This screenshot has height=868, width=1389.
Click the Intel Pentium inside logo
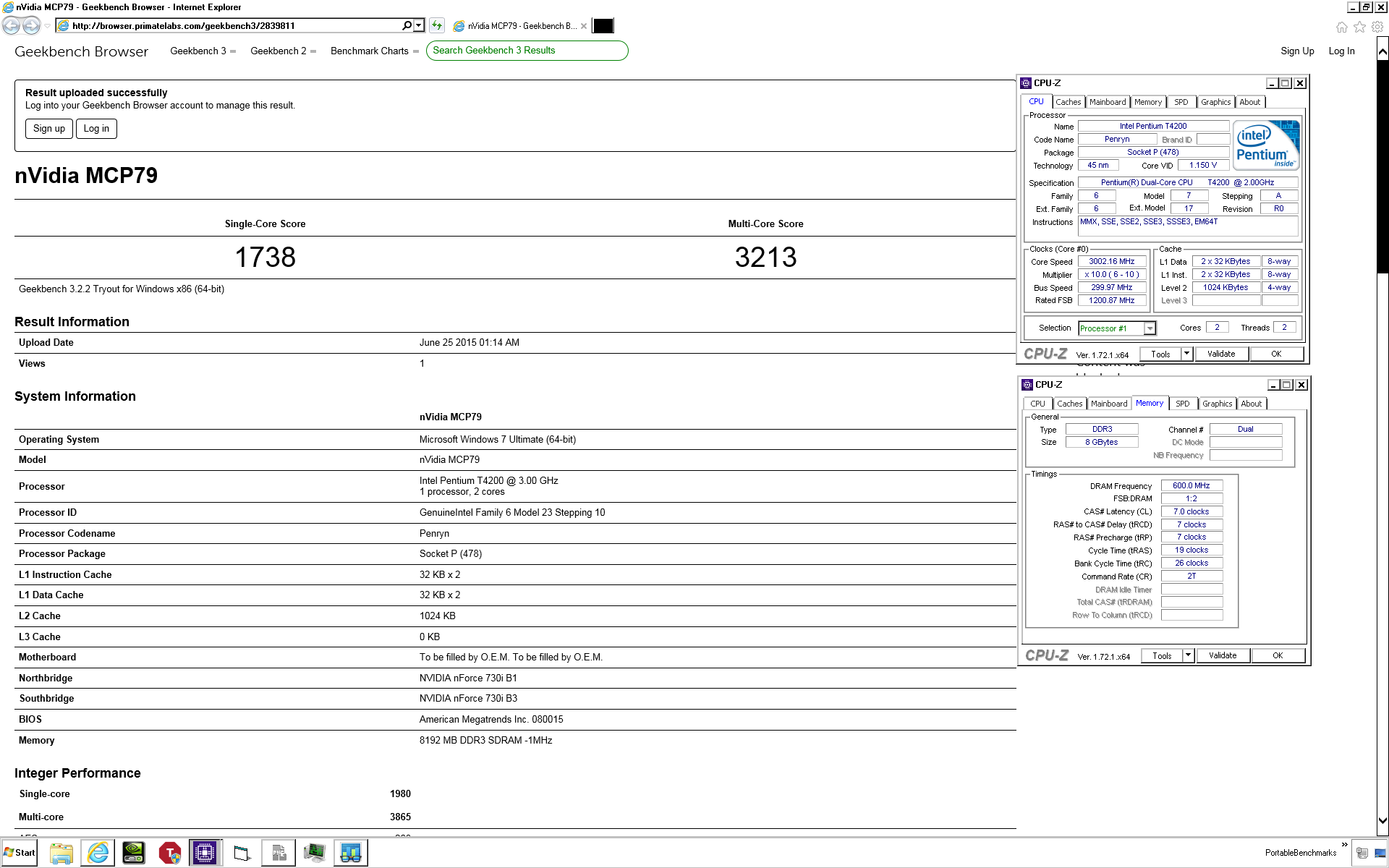(1266, 145)
